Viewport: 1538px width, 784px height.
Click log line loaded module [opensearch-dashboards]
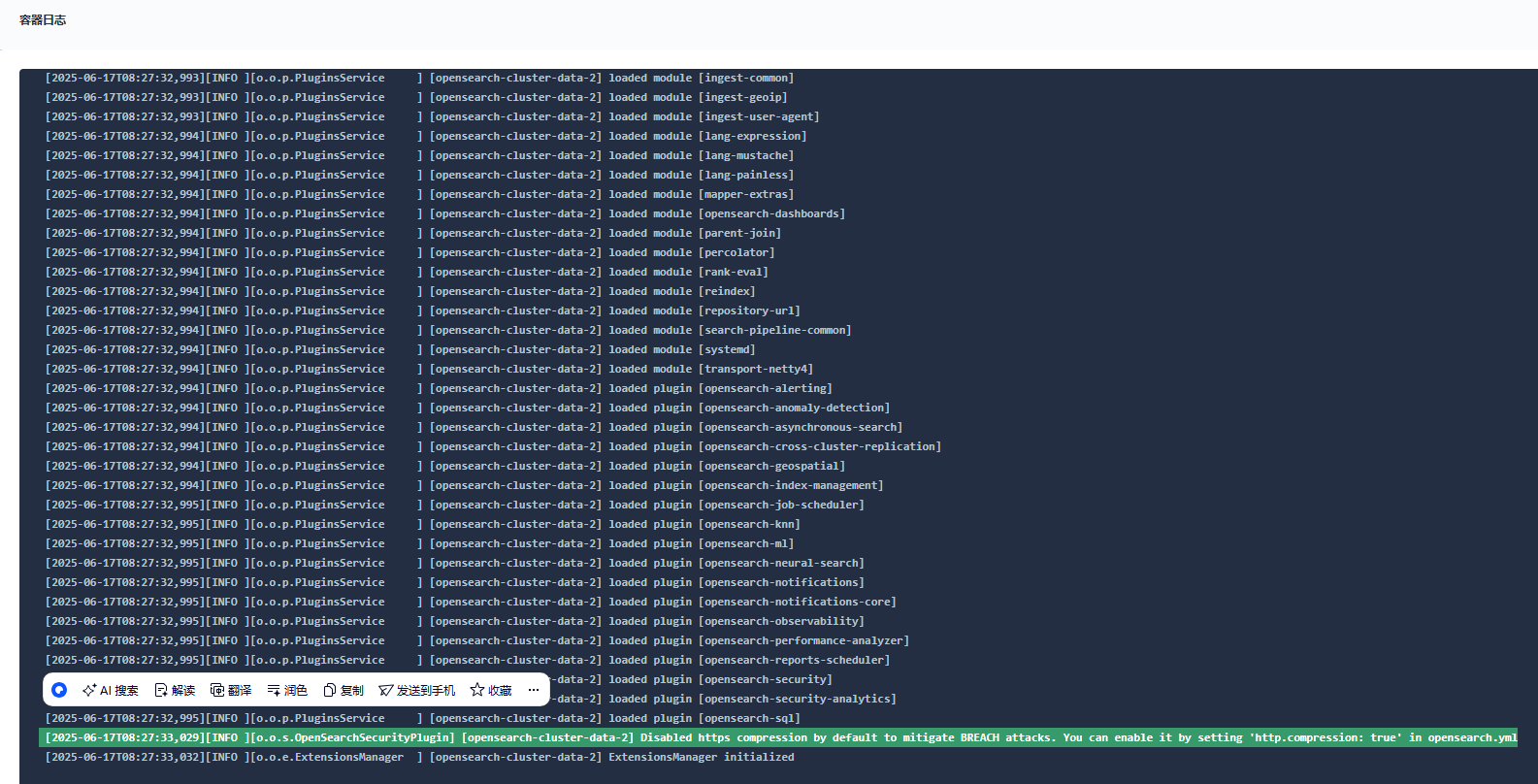click(x=445, y=213)
